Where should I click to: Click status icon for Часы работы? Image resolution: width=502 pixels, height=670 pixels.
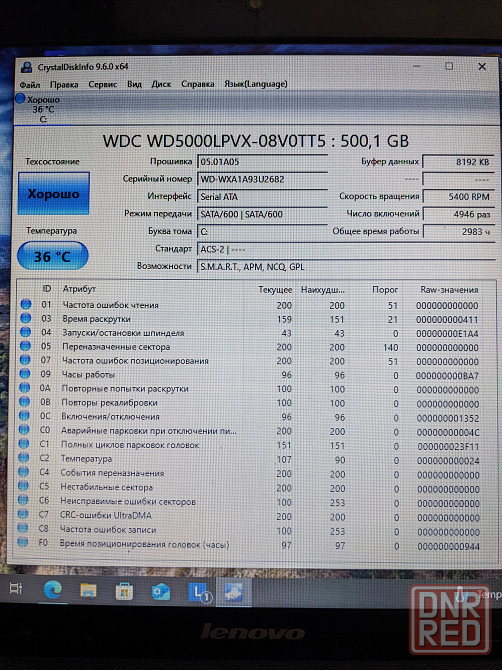tap(25, 374)
